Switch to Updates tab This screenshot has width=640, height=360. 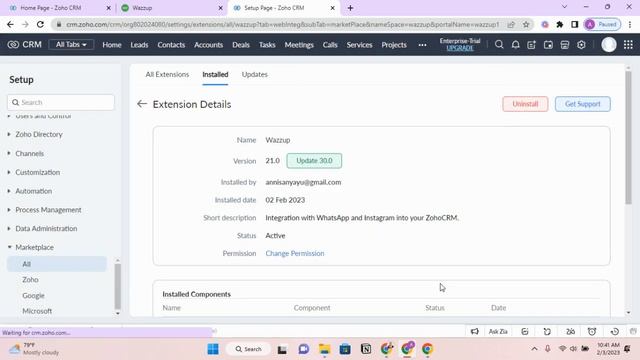coord(255,74)
